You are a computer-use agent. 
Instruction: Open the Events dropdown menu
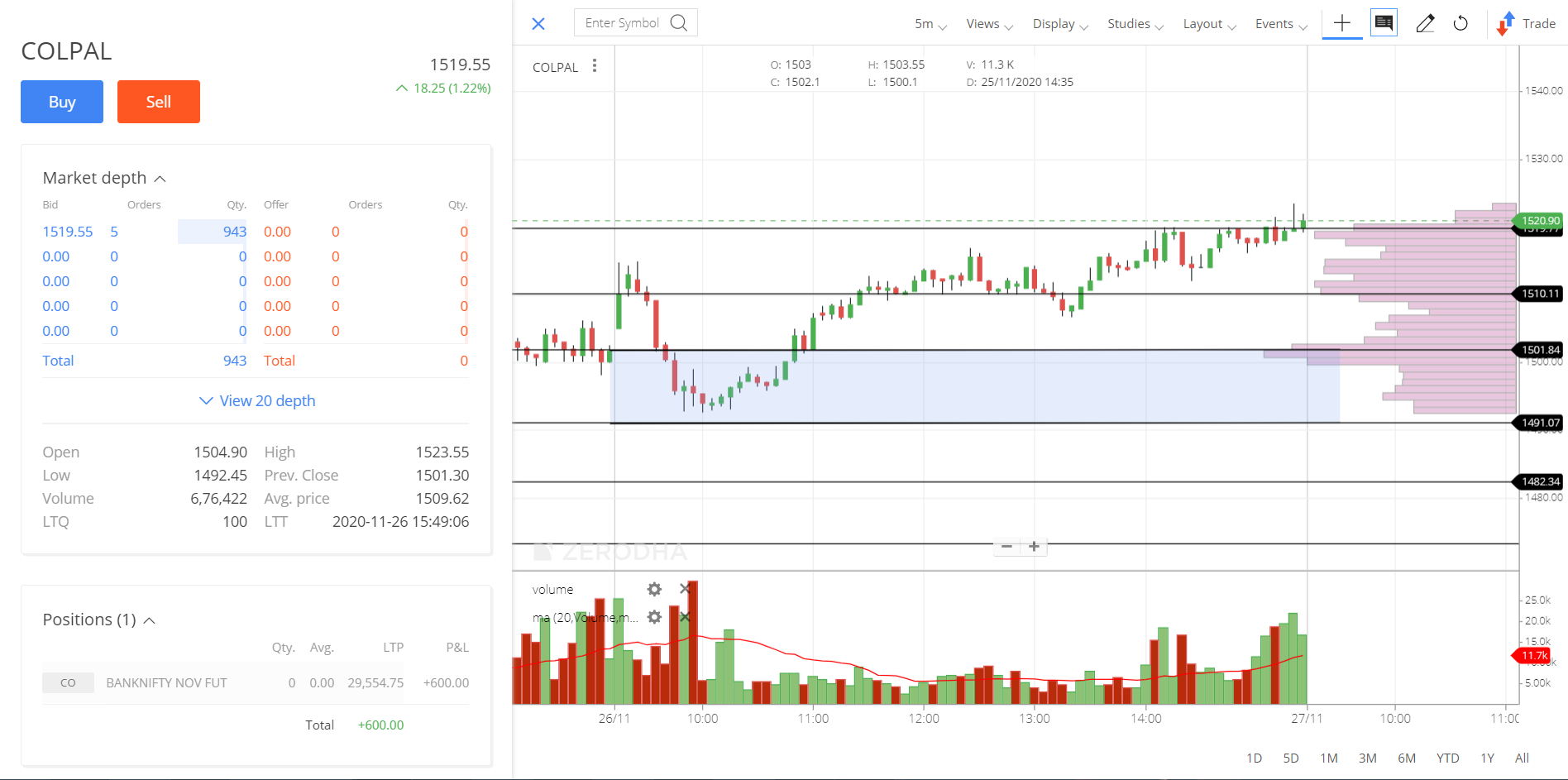(1281, 24)
